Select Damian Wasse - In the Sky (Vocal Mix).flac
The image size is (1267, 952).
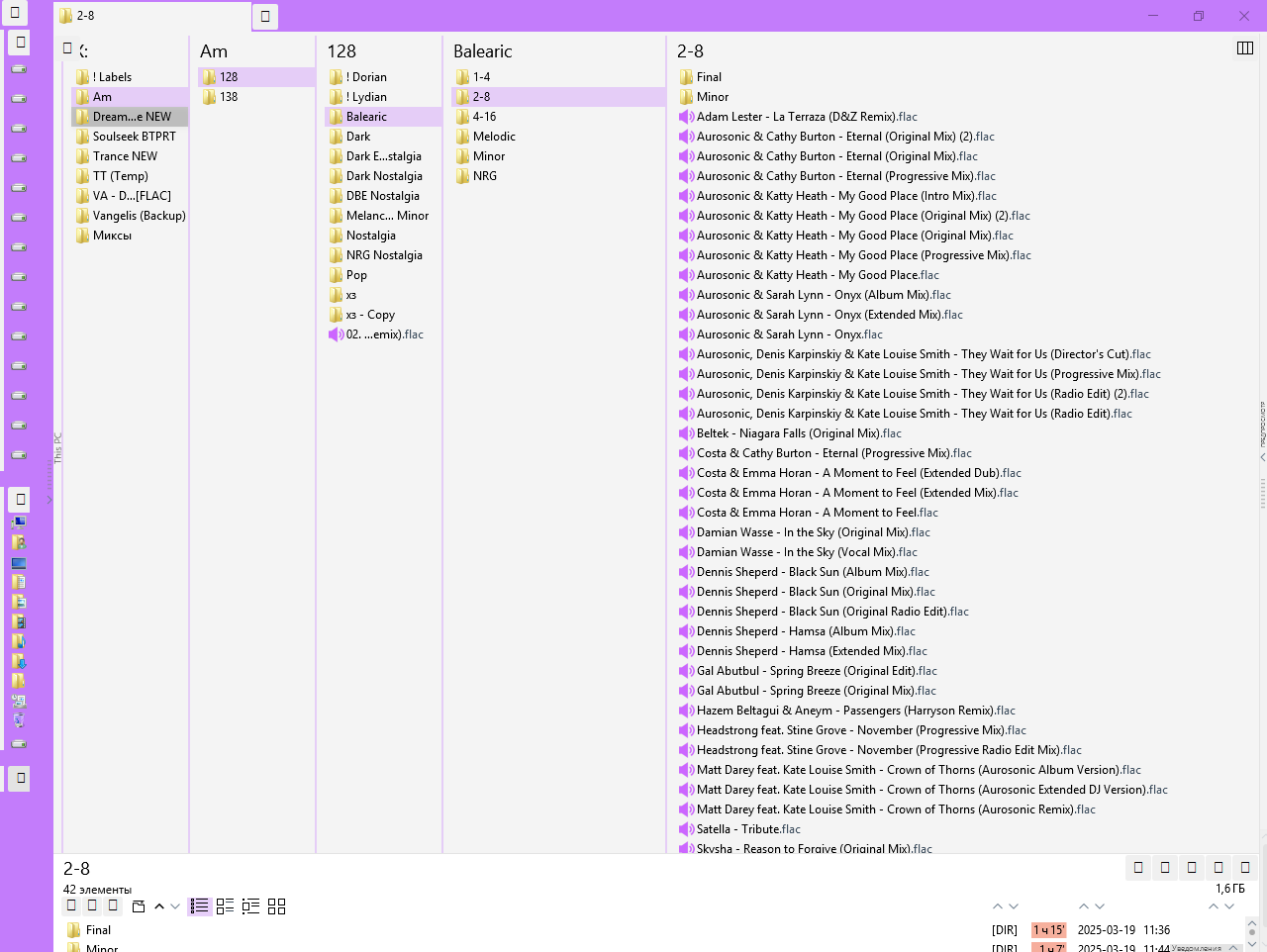pos(807,552)
